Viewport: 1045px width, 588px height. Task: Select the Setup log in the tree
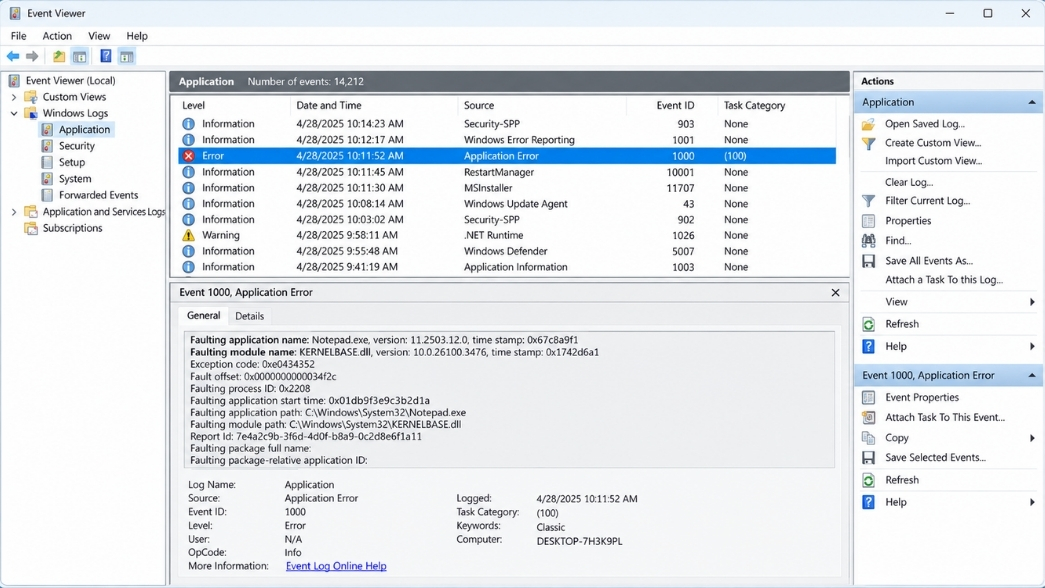click(x=71, y=163)
